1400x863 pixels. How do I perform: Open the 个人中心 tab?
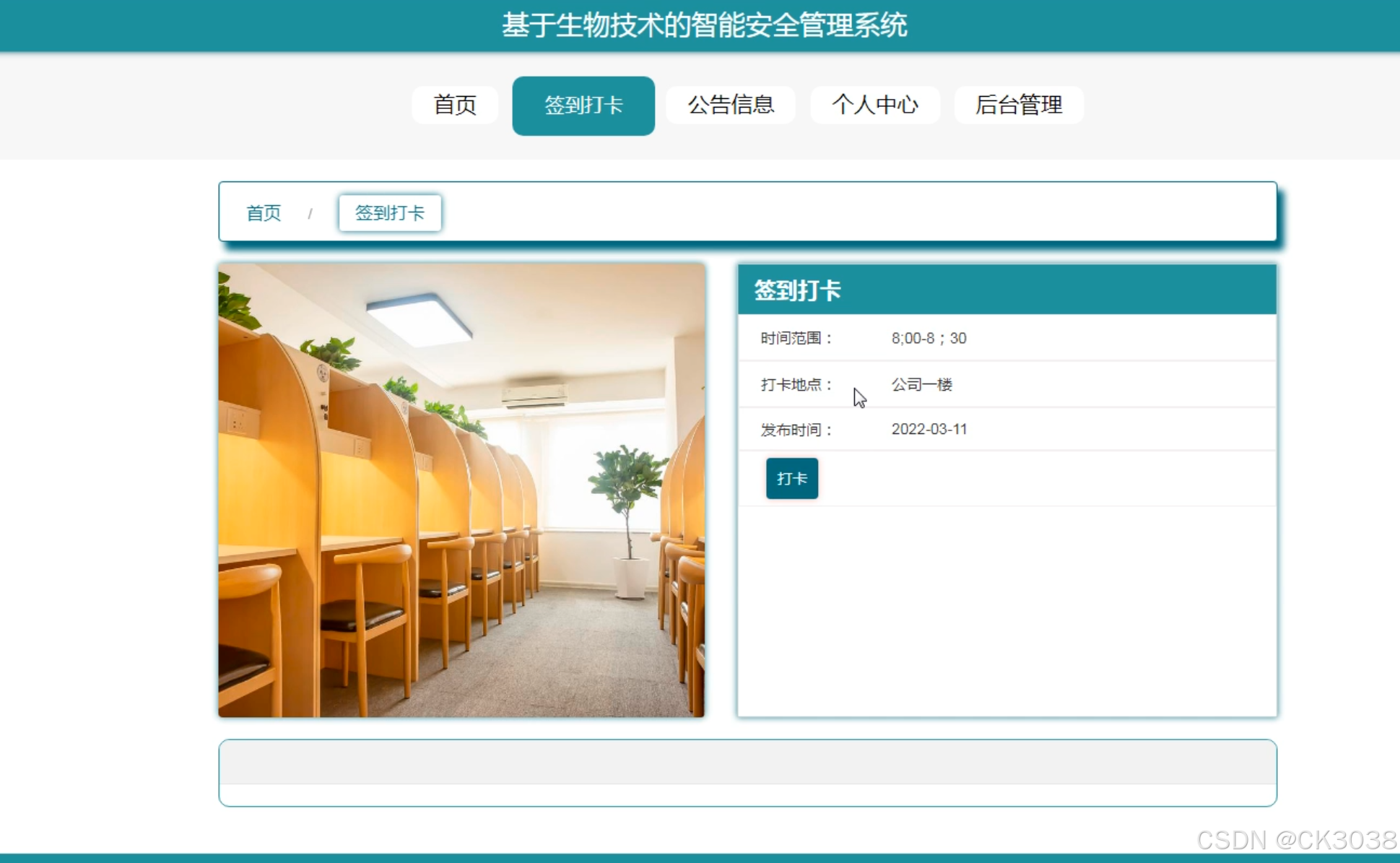coord(875,105)
